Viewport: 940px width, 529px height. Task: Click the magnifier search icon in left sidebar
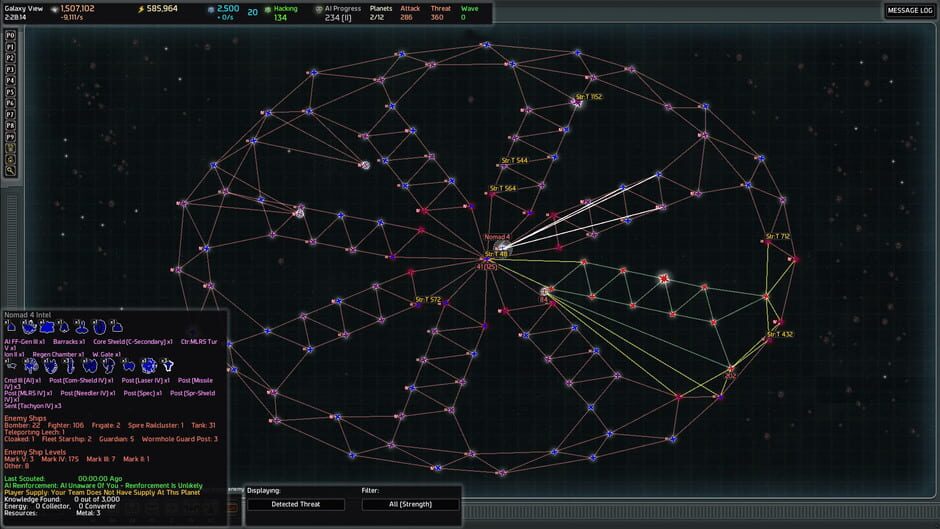click(x=10, y=171)
